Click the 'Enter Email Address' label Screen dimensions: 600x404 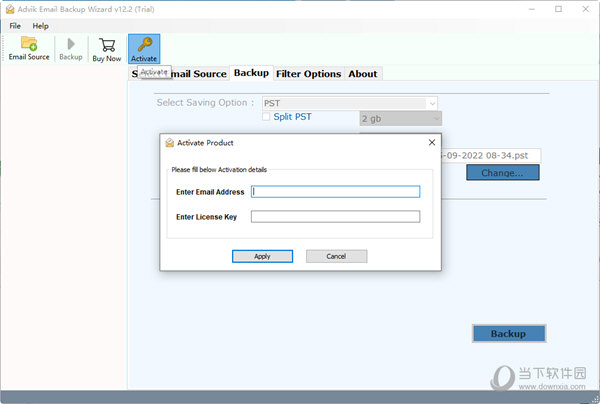[210, 192]
